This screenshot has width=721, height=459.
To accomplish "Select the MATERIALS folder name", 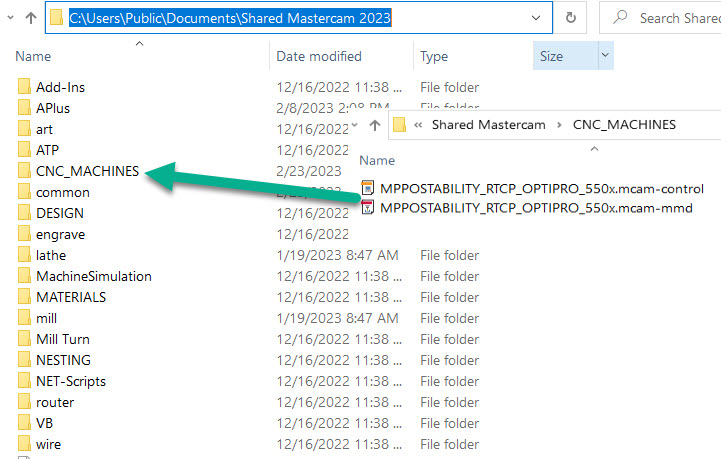I will (71, 297).
